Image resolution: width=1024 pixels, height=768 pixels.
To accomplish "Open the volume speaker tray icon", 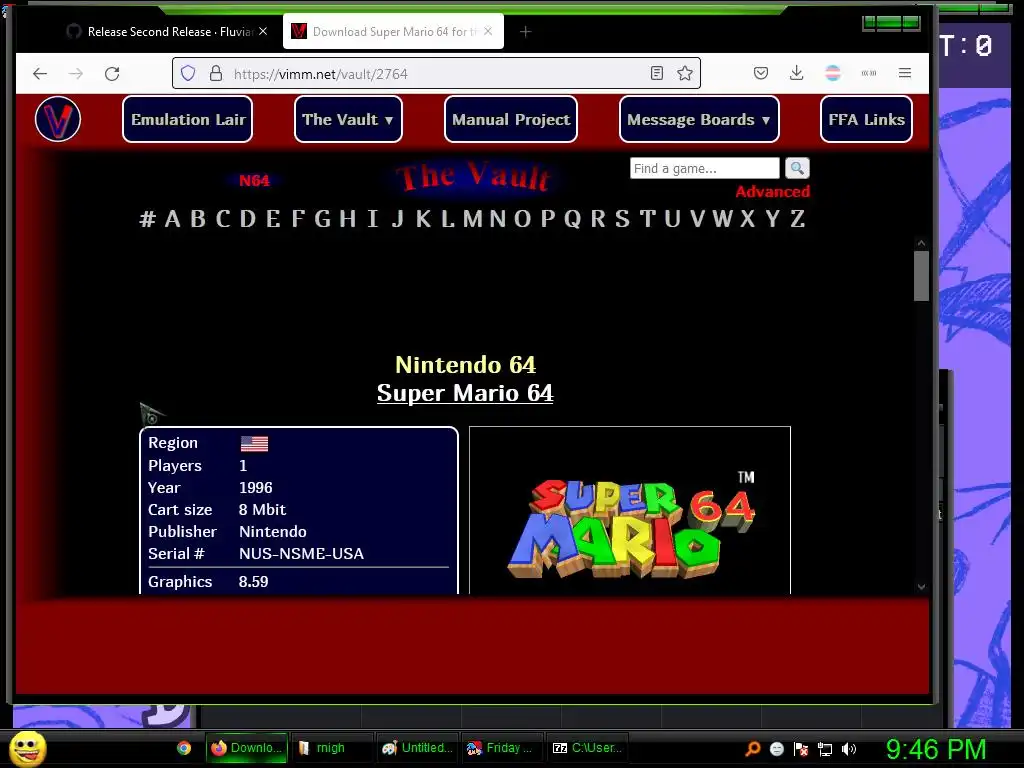I will [848, 748].
